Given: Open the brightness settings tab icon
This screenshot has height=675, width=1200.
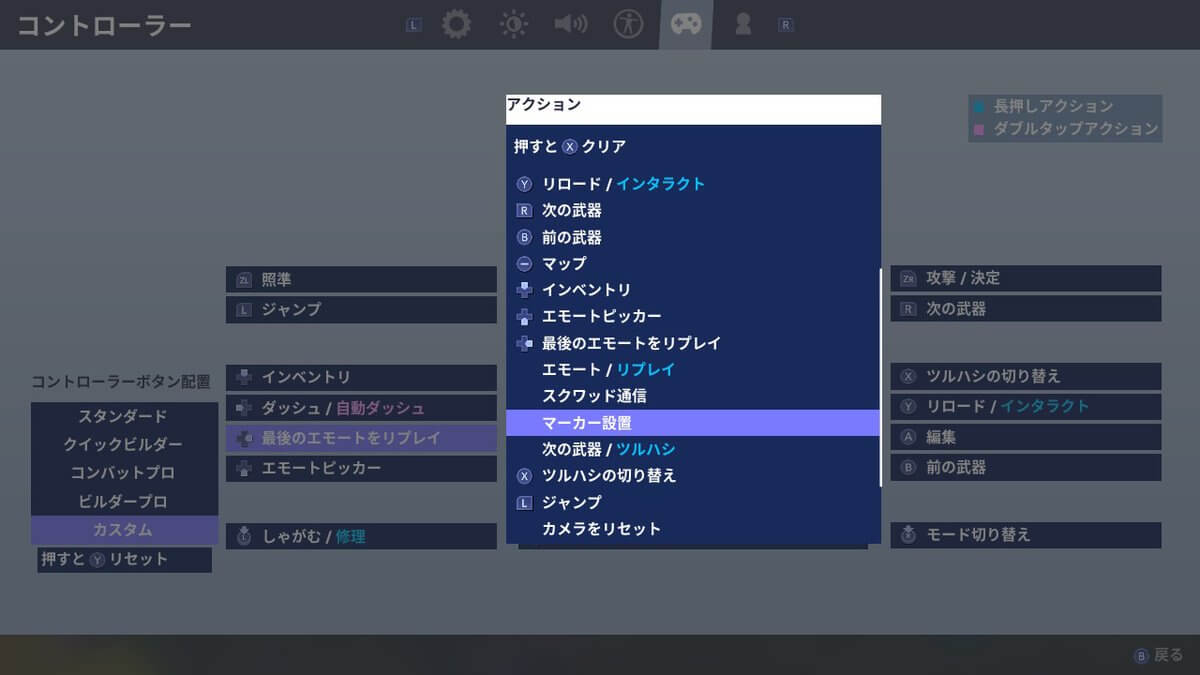Looking at the screenshot, I should pos(514,24).
